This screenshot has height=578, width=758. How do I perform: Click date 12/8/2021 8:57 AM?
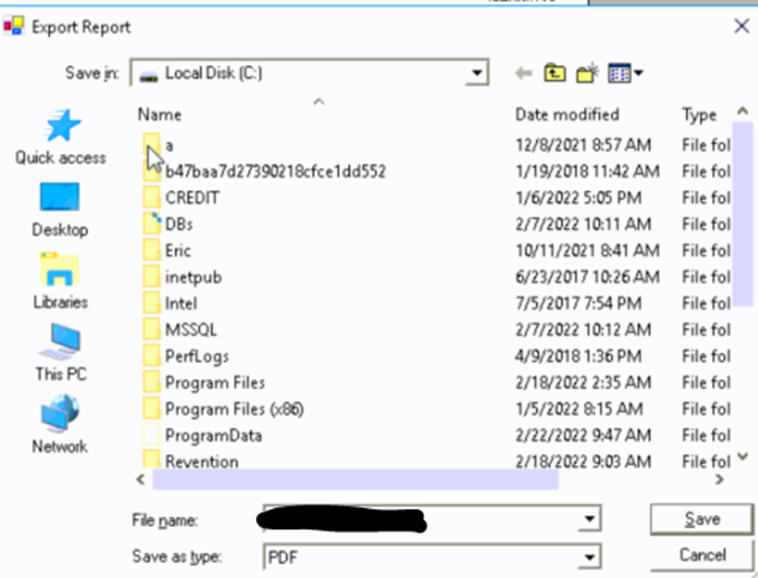coord(583,145)
